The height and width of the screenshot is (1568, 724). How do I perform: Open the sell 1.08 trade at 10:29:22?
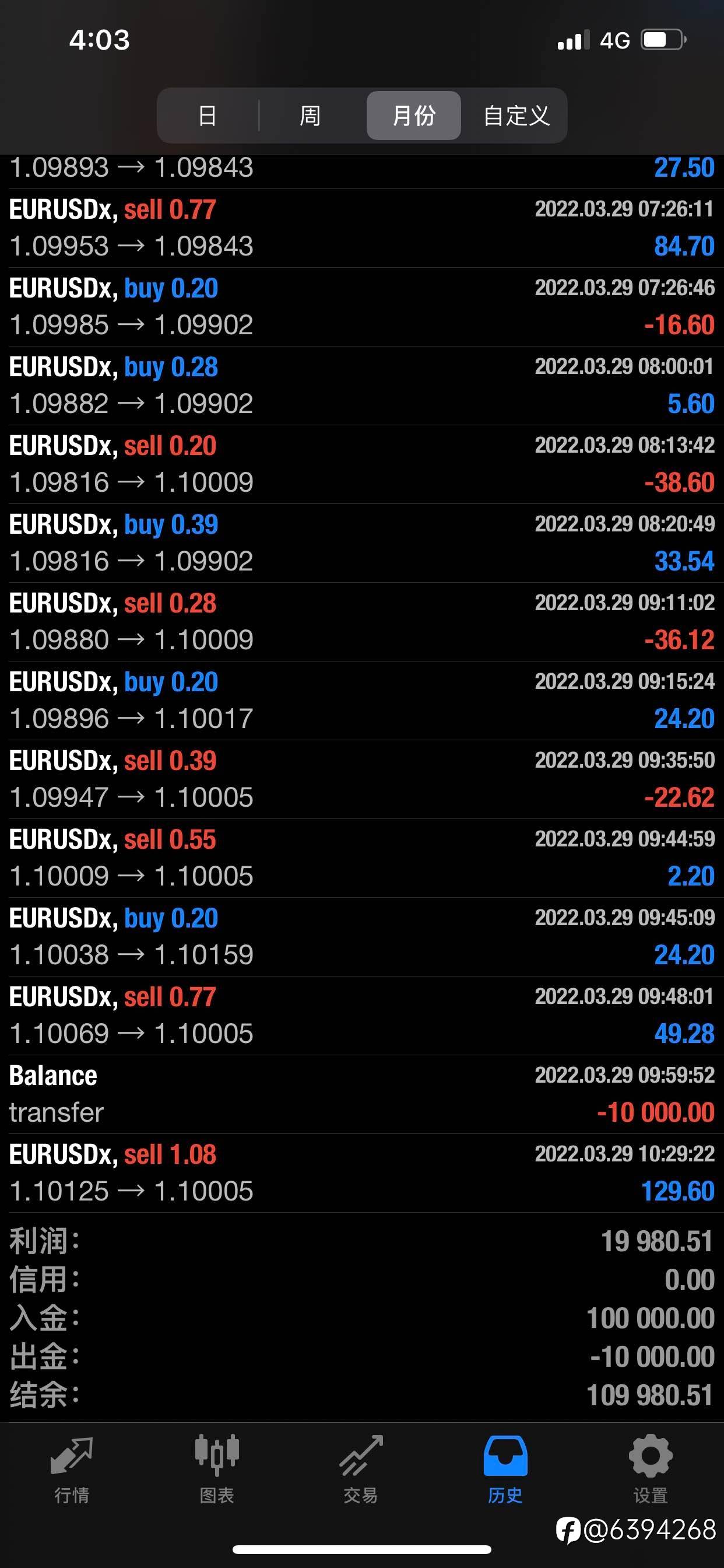[x=362, y=1173]
